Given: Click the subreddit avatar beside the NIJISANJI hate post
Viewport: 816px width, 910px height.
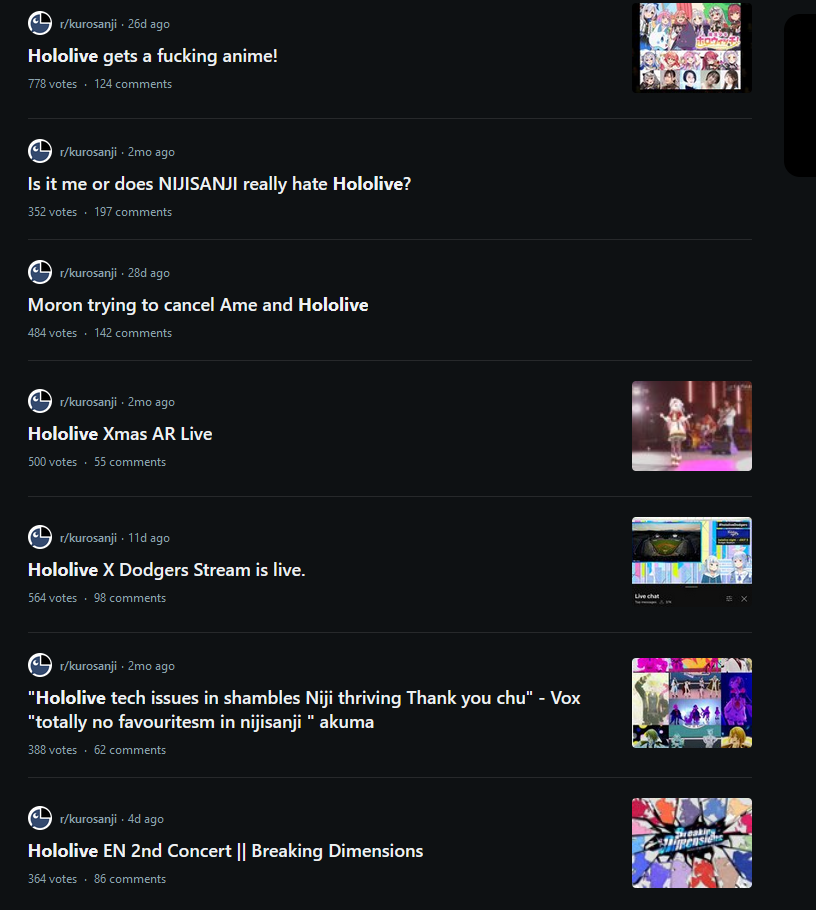Looking at the screenshot, I should pos(40,151).
